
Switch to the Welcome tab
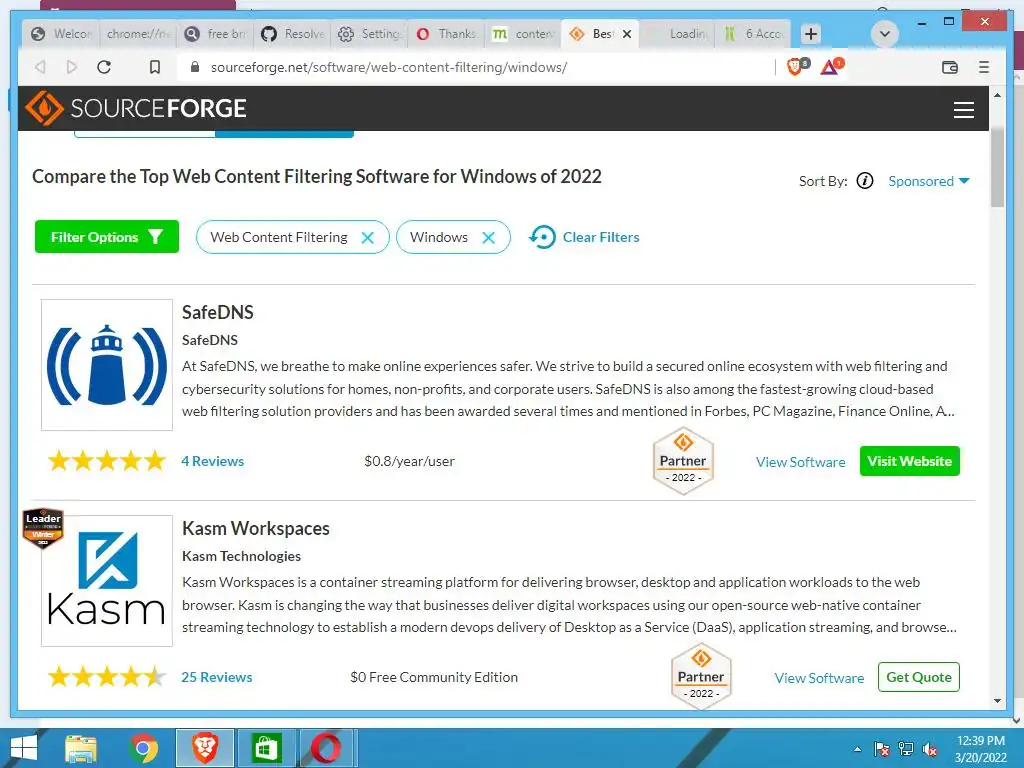point(62,34)
